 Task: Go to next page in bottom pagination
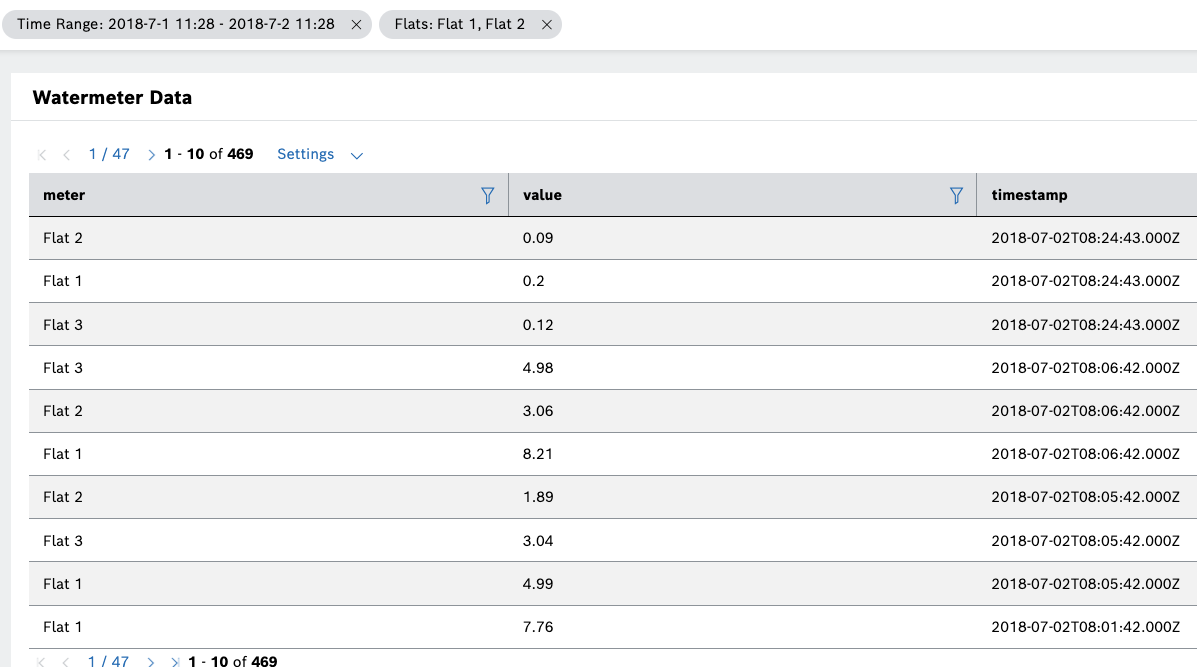[x=151, y=661]
